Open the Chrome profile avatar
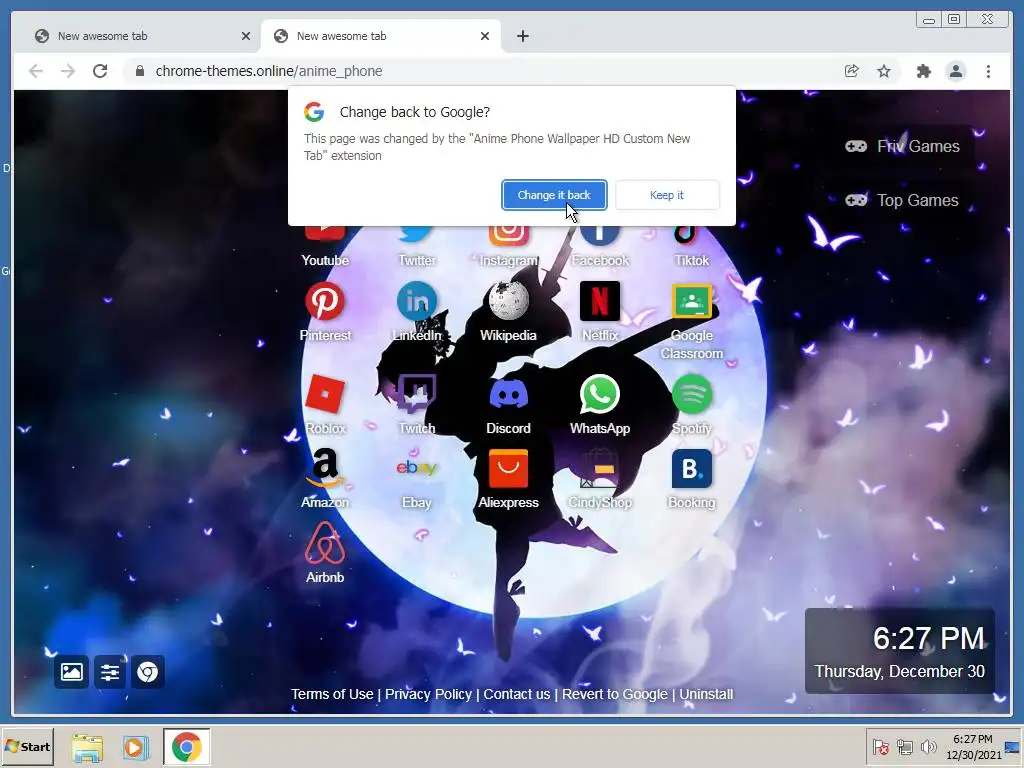This screenshot has width=1024, height=768. click(955, 71)
